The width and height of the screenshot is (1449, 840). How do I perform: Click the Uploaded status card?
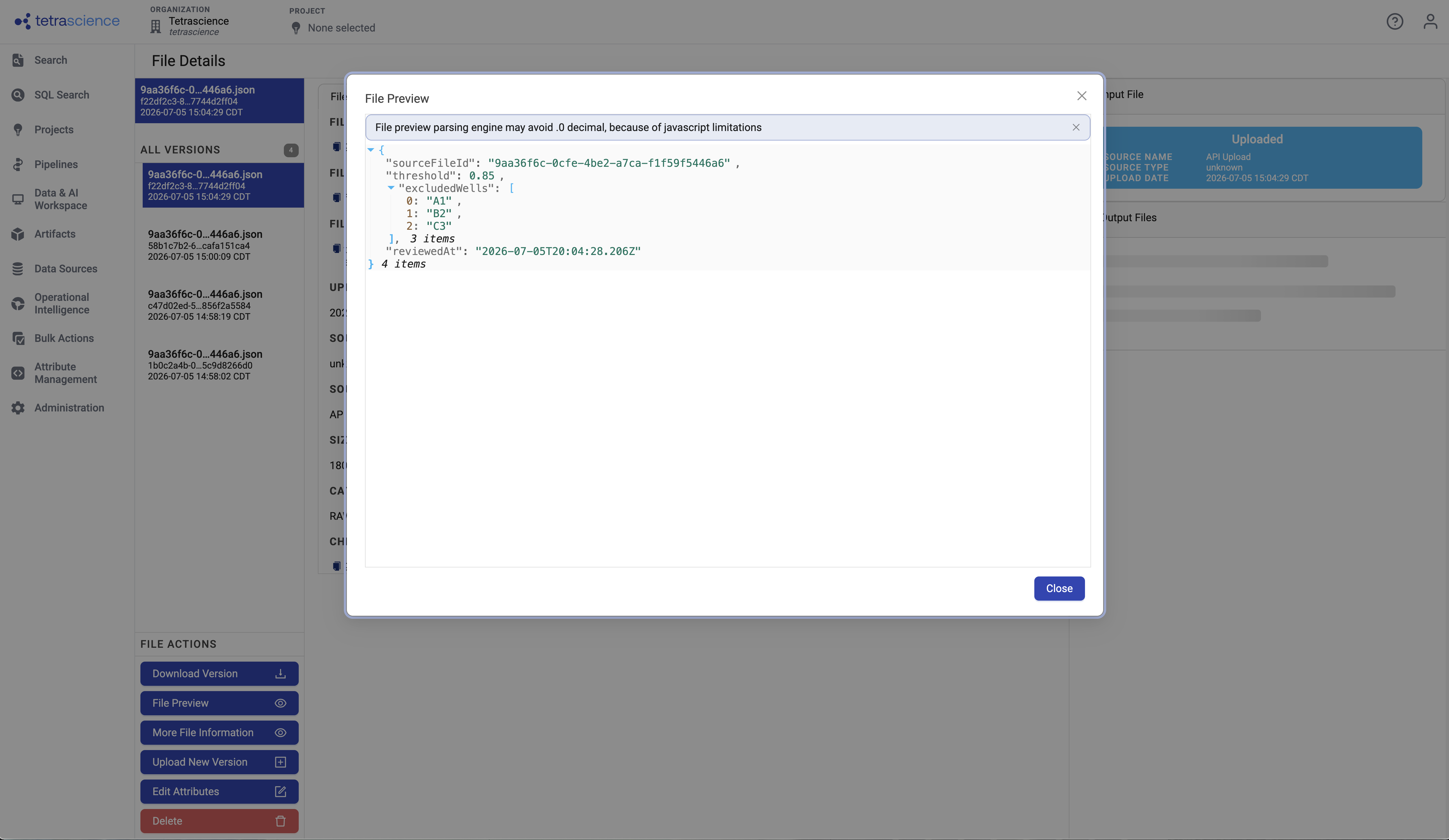coord(1257,157)
